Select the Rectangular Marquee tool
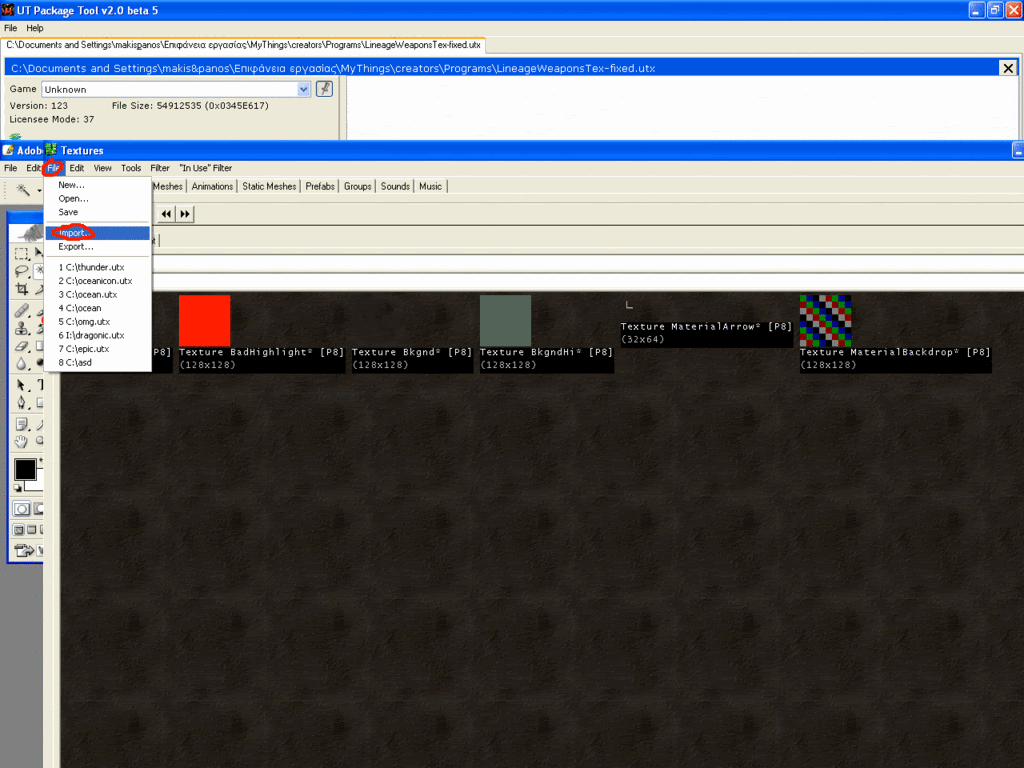 (21, 253)
